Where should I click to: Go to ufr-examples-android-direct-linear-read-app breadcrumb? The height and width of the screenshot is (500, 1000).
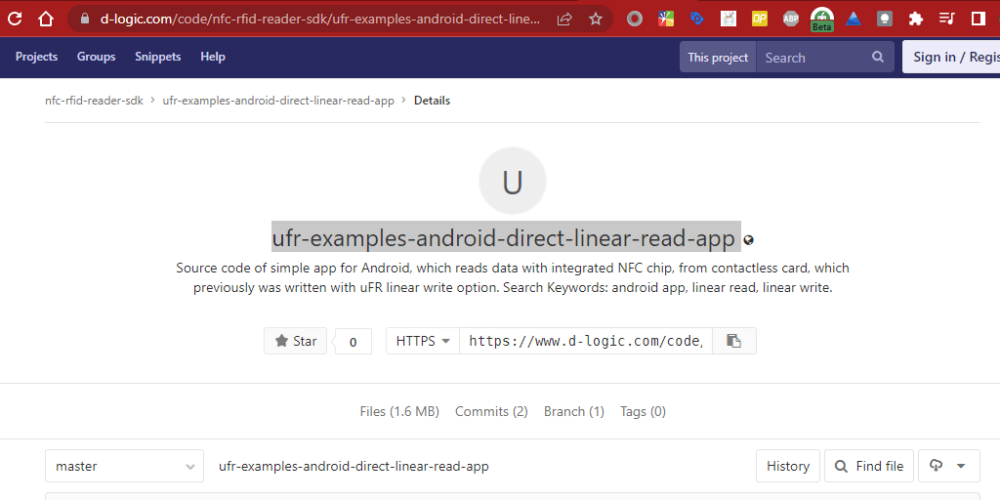(x=279, y=100)
